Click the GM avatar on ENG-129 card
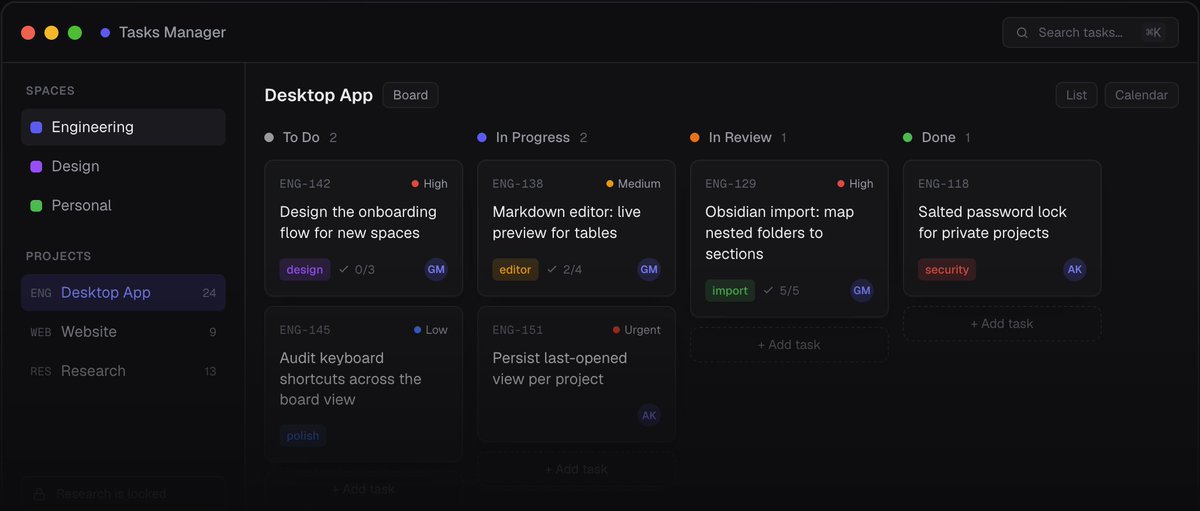 click(x=862, y=290)
